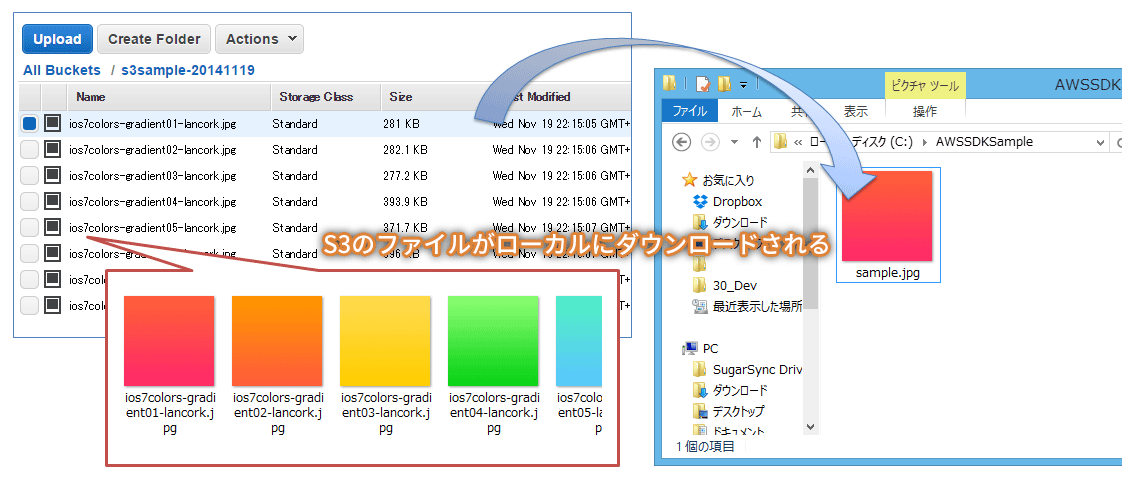
Task: Select the ios7colors-gradient02-lancork.jpg file name in S3 list
Action: [152, 150]
